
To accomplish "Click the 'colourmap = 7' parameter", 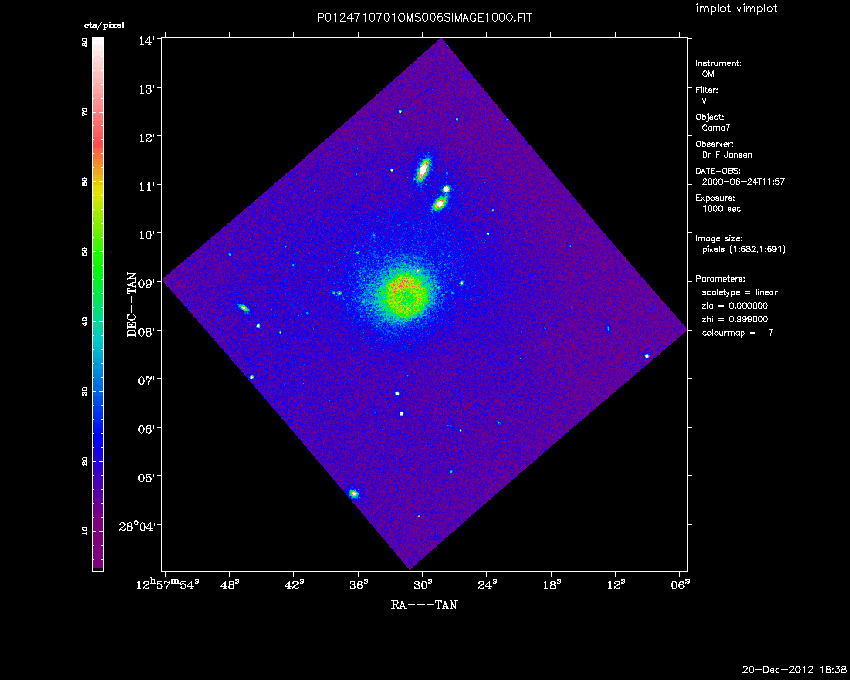I will (x=738, y=333).
